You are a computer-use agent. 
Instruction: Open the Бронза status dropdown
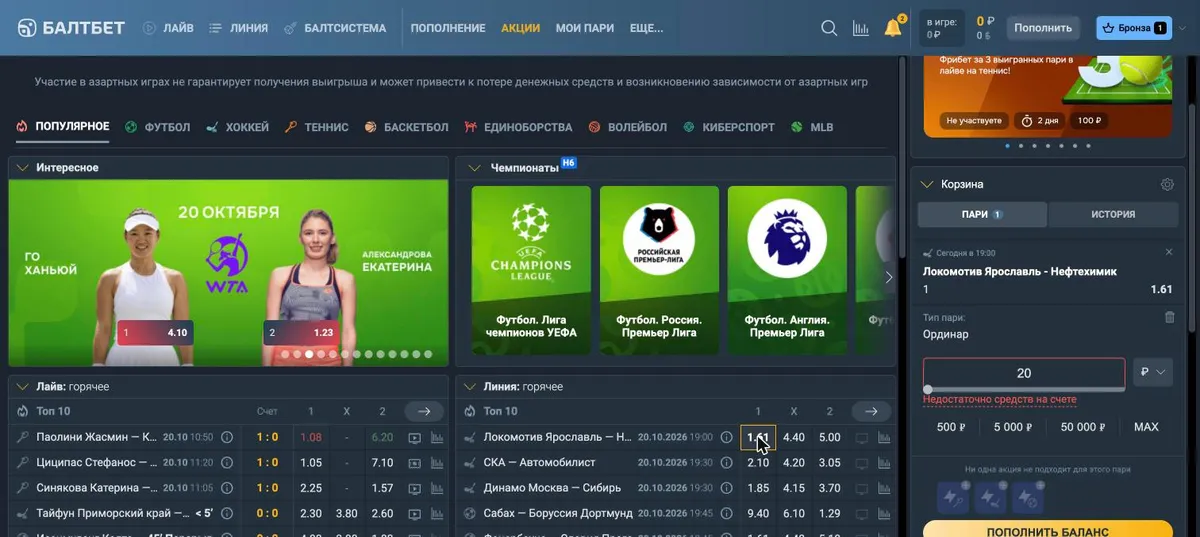[x=1134, y=28]
